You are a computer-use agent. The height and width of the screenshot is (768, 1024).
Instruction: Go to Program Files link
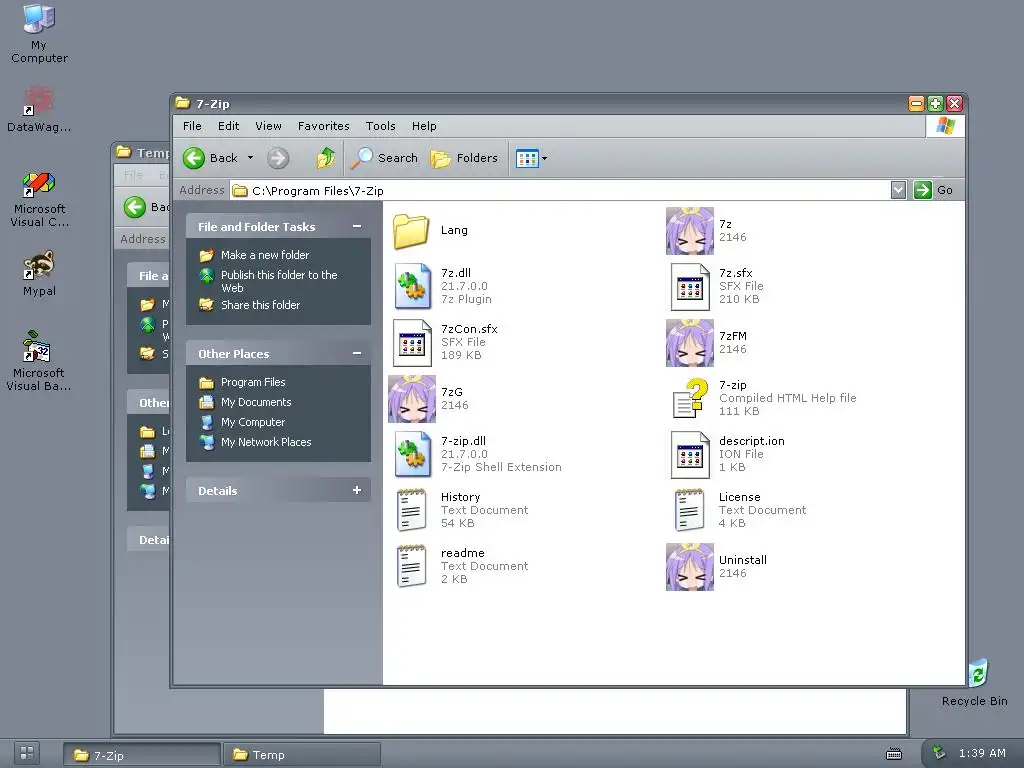pos(253,382)
